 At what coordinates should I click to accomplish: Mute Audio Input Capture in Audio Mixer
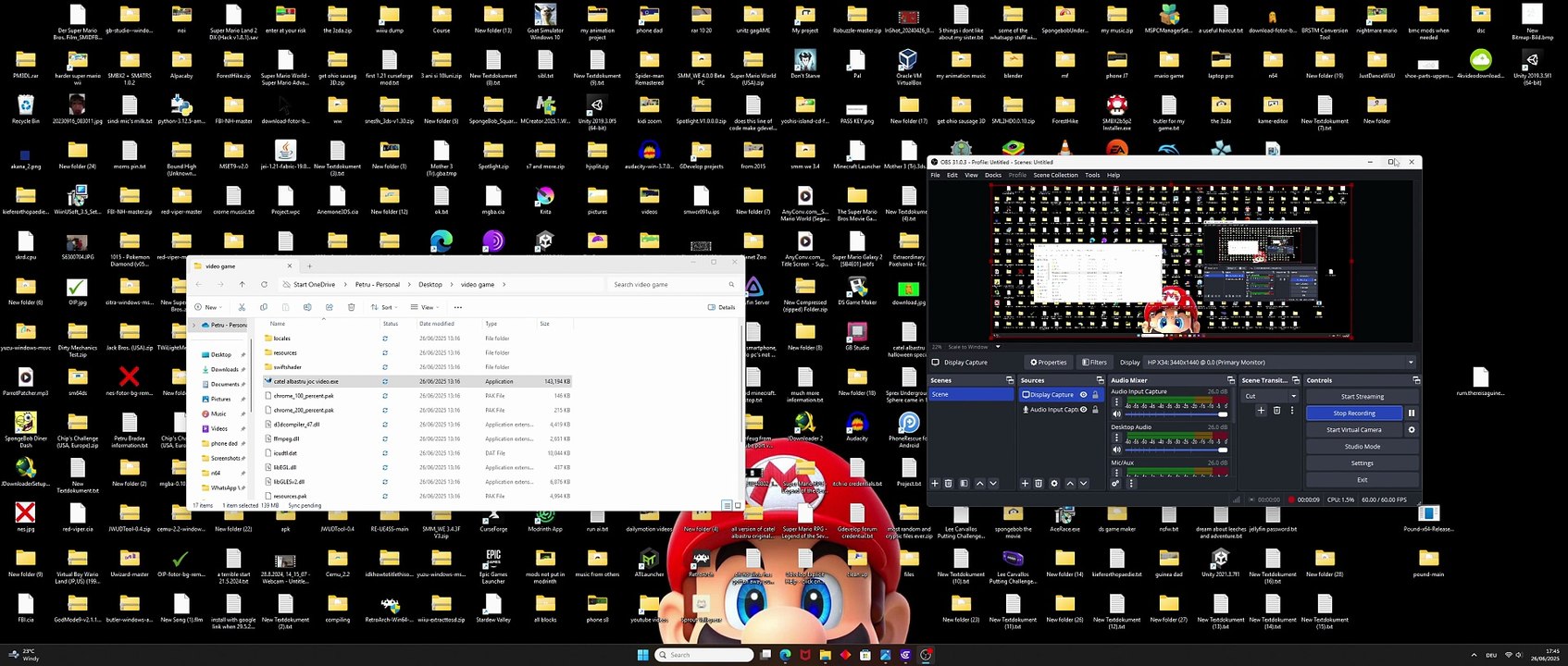1116,413
